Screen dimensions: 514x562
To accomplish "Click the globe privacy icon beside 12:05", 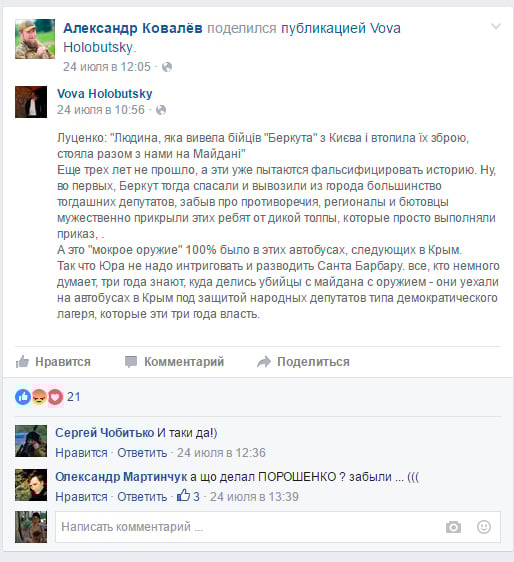I will [167, 67].
